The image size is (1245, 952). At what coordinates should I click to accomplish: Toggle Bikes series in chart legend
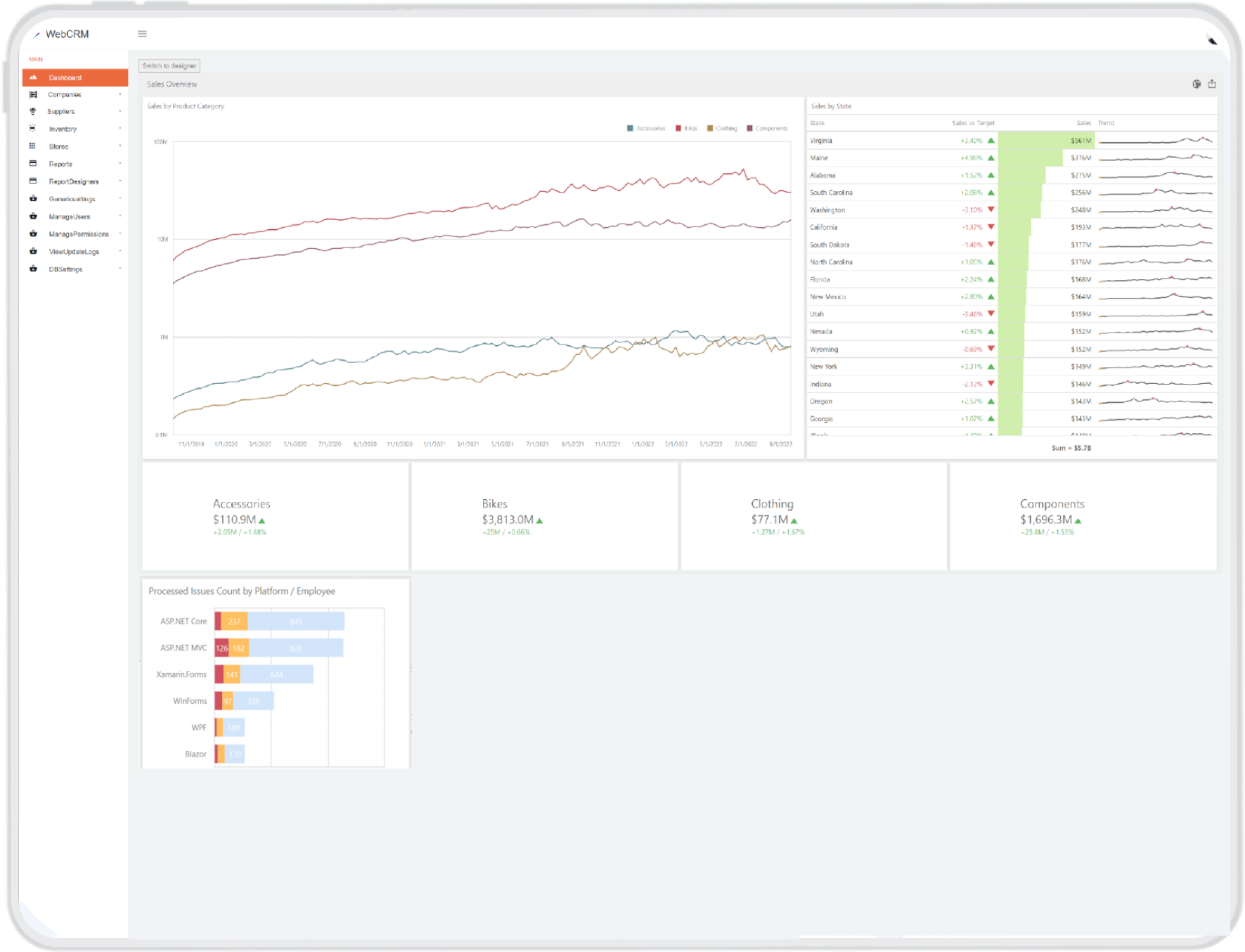686,128
